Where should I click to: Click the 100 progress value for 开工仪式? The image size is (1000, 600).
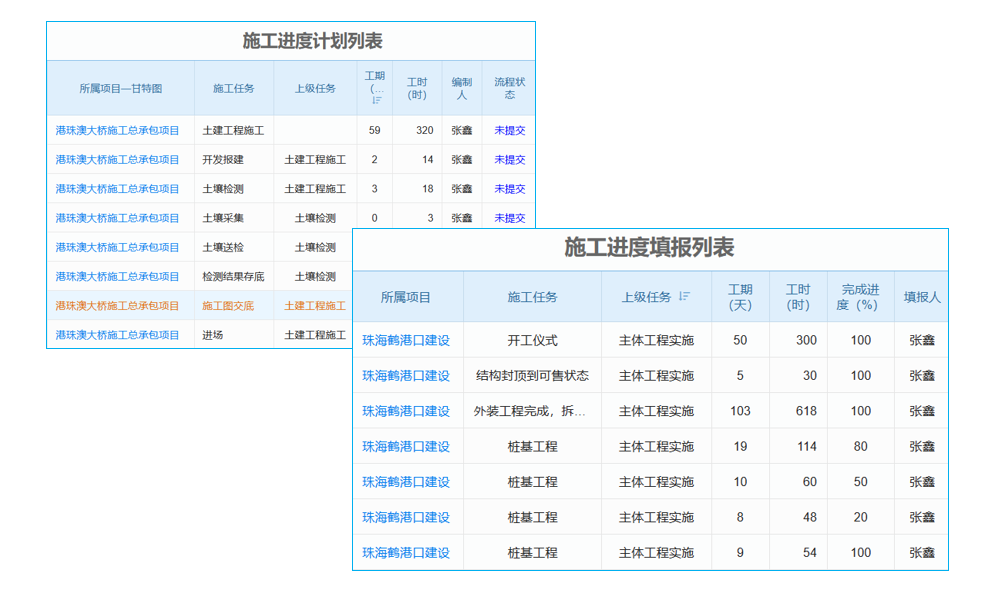(x=860, y=340)
